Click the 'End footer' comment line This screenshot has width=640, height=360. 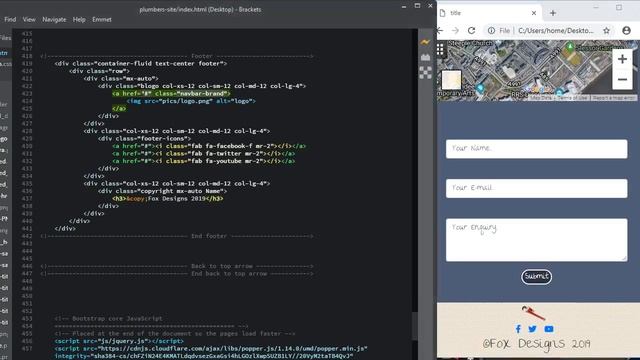(177, 236)
